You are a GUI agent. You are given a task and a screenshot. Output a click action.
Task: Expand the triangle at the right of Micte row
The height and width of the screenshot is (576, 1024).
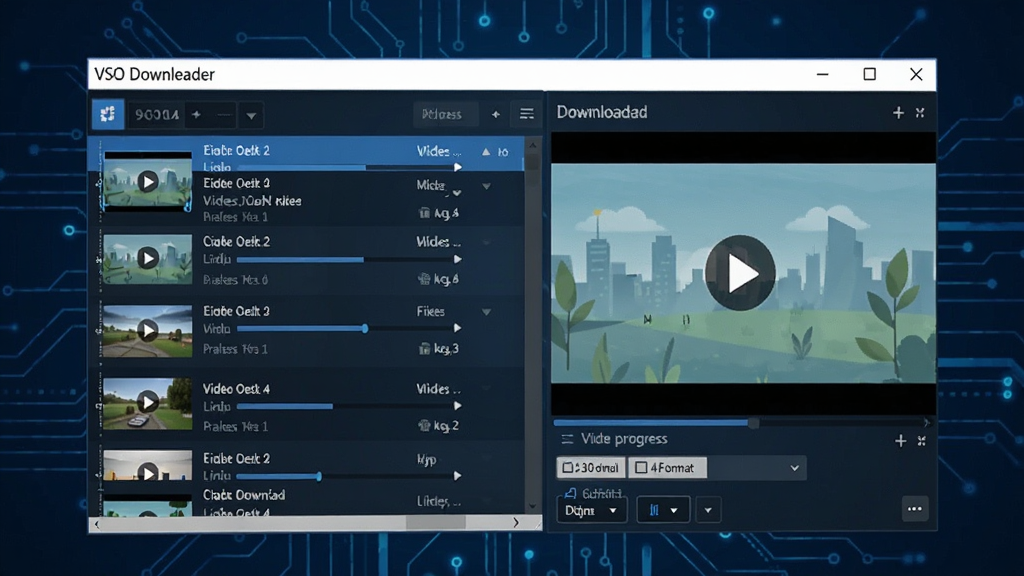[487, 186]
